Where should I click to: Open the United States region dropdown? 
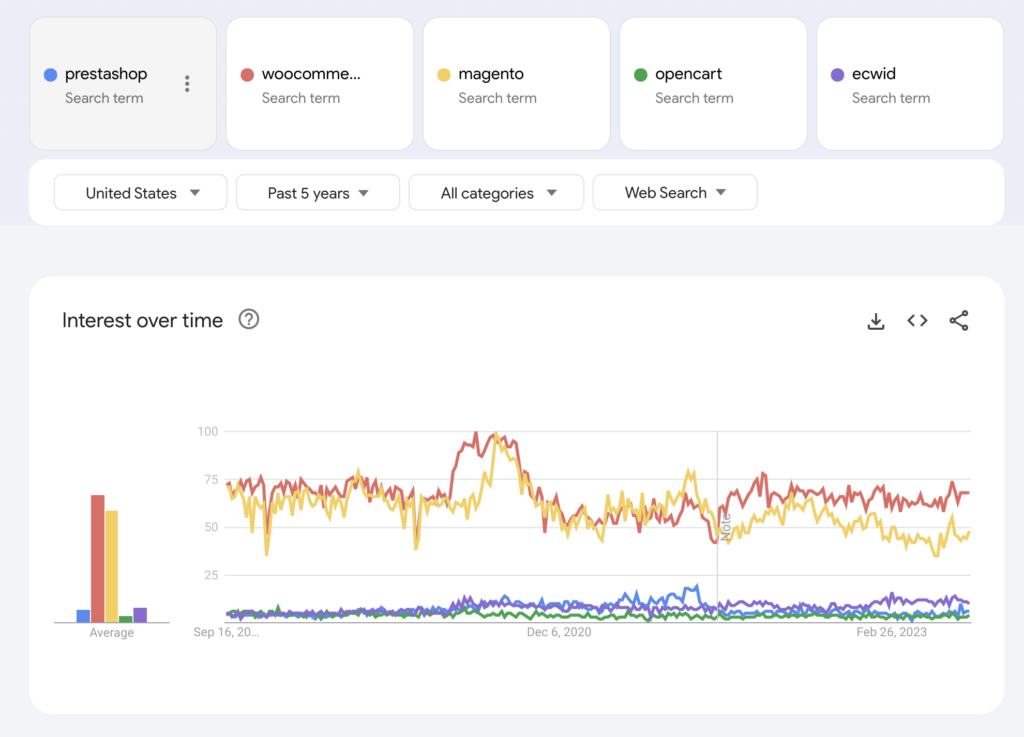140,193
